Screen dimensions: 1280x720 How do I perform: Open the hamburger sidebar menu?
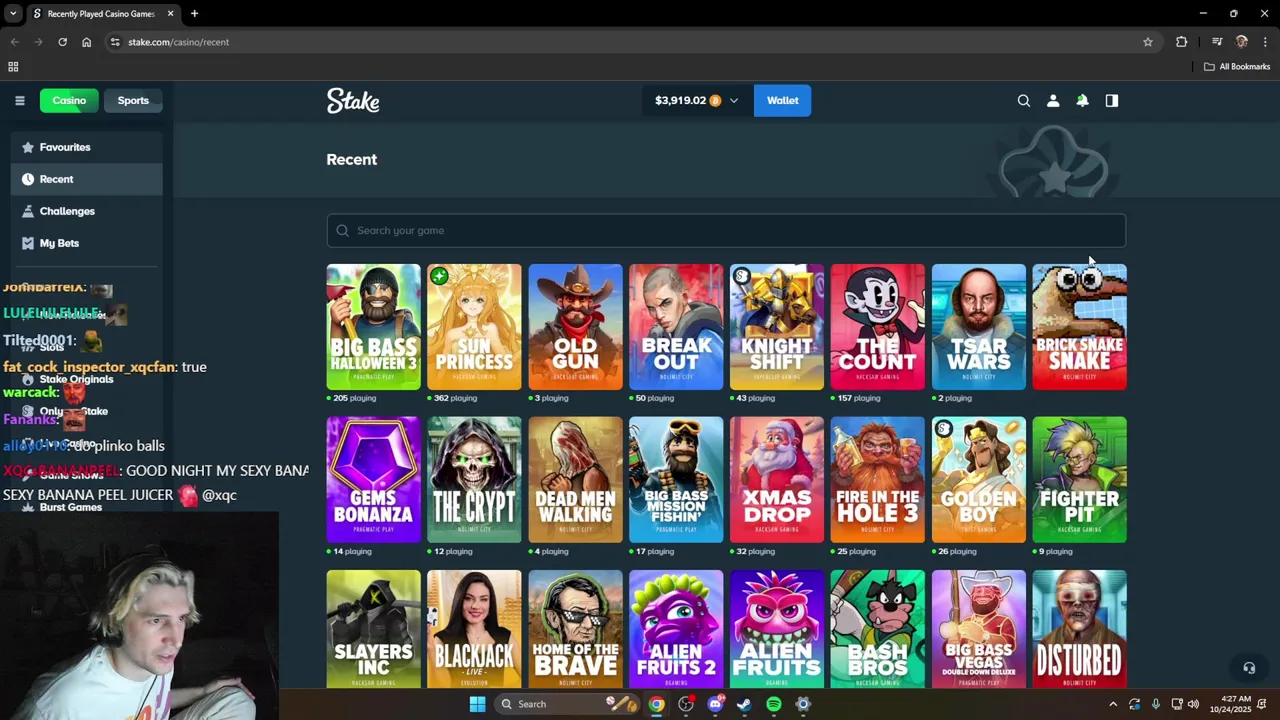(x=19, y=100)
